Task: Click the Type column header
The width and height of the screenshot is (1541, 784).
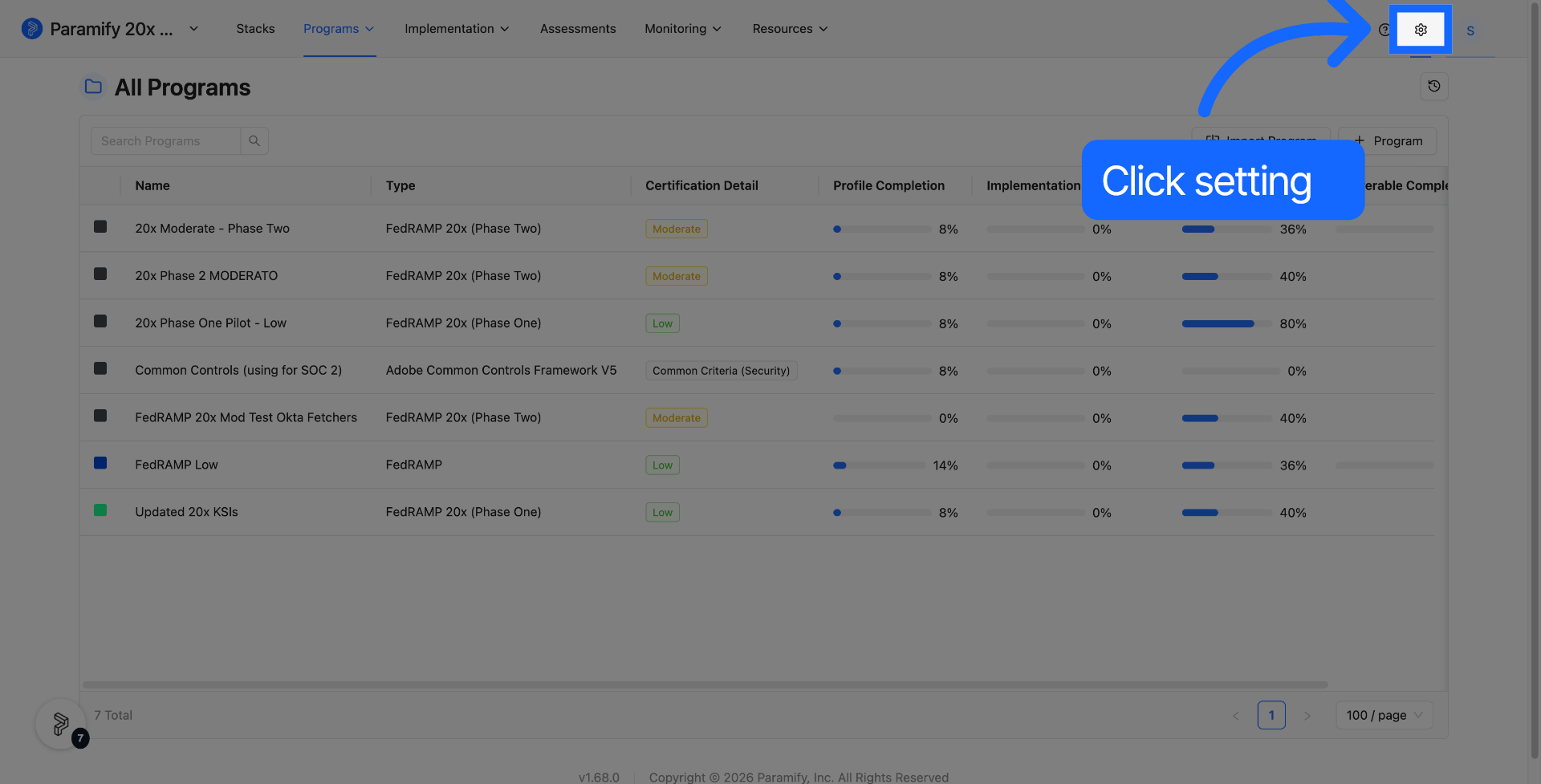Action: point(400,186)
